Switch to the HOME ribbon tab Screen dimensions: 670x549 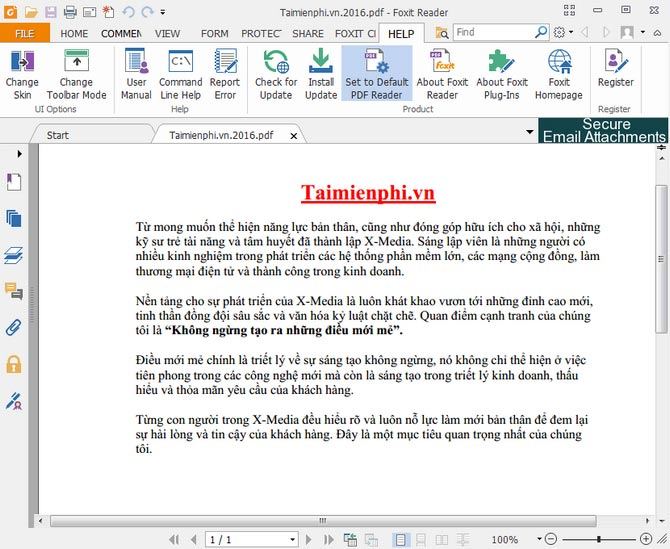[x=74, y=33]
